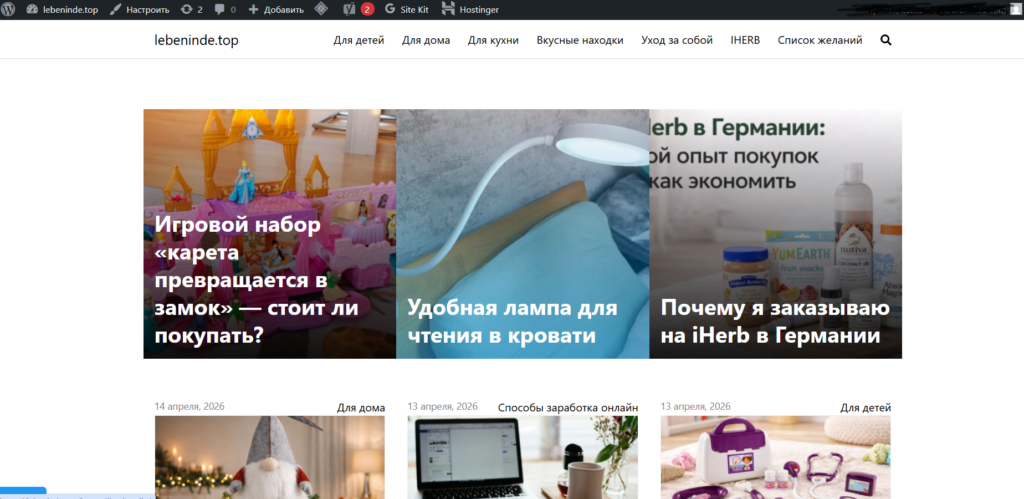Screen dimensions: 1024x499
Task: Open the Список желаний menu item
Action: (820, 40)
